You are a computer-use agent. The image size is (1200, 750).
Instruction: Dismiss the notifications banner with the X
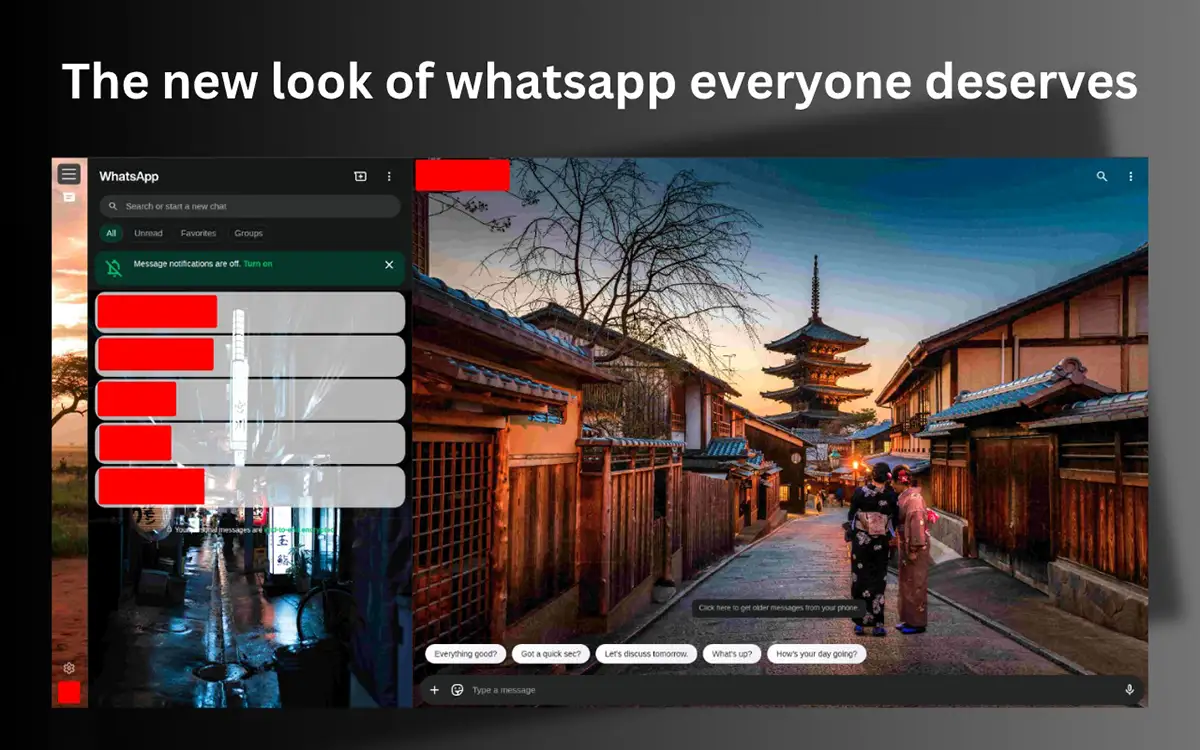(389, 264)
